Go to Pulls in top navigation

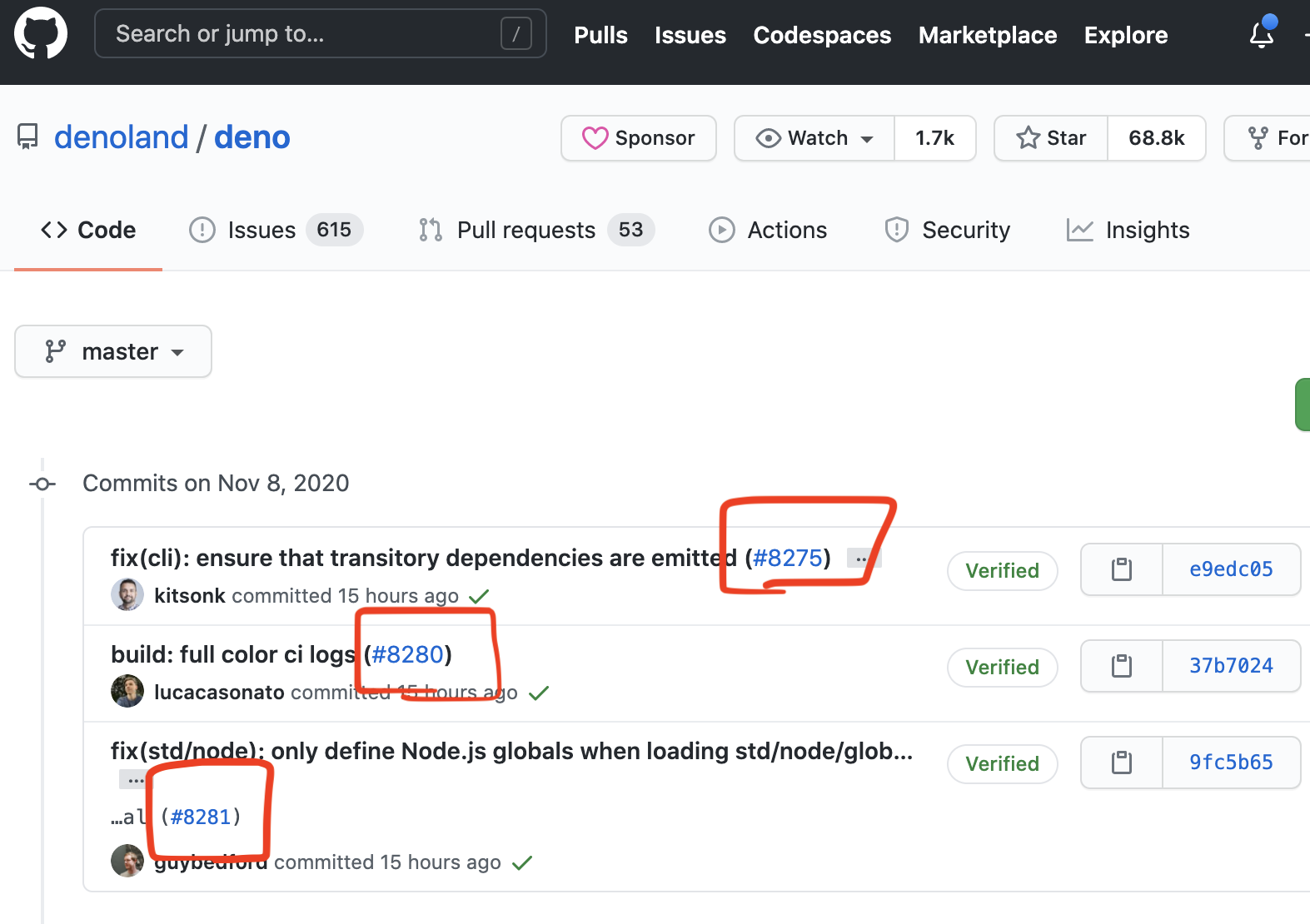[600, 35]
